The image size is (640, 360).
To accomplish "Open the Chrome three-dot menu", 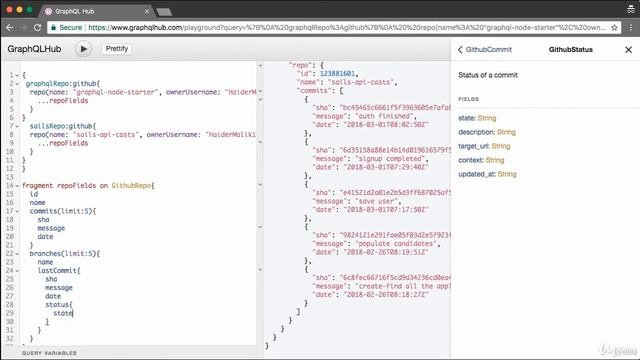I will click(x=631, y=28).
